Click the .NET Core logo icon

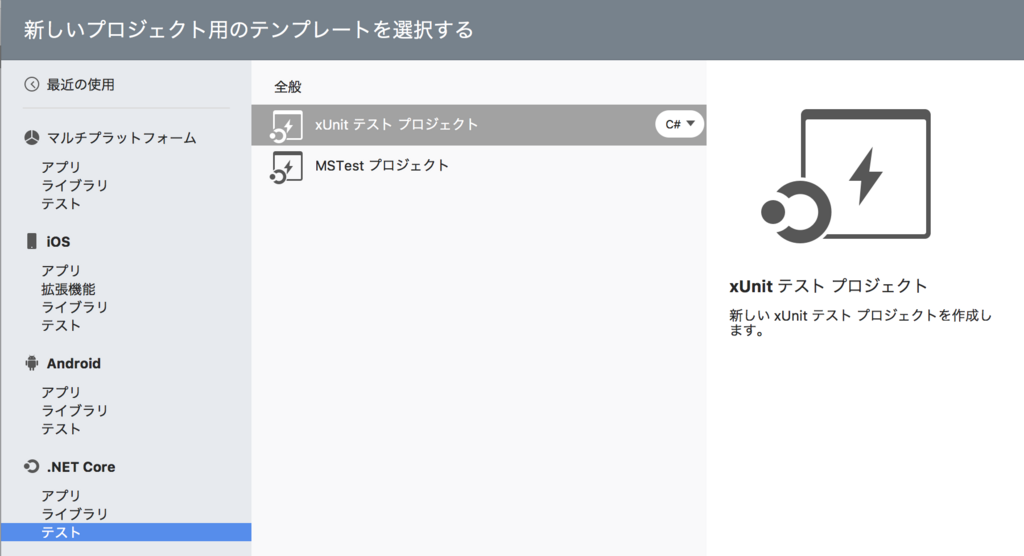[31, 466]
